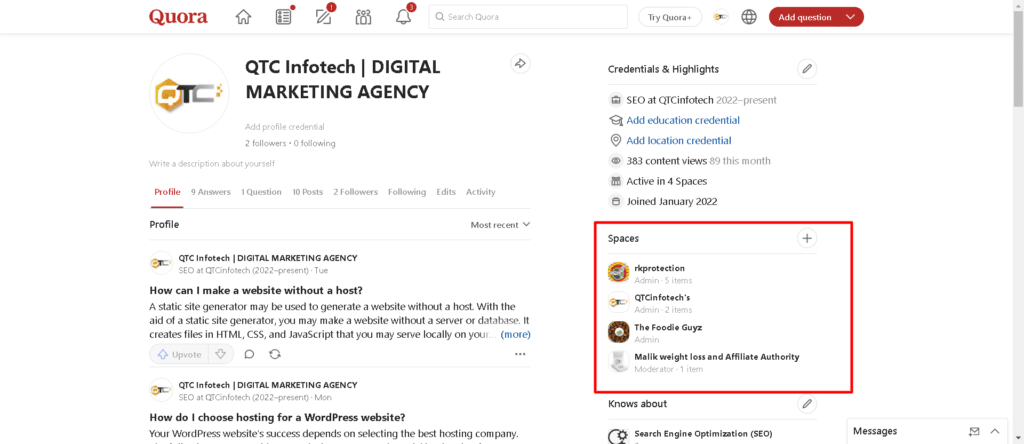Open the notifications bell icon

click(x=404, y=17)
